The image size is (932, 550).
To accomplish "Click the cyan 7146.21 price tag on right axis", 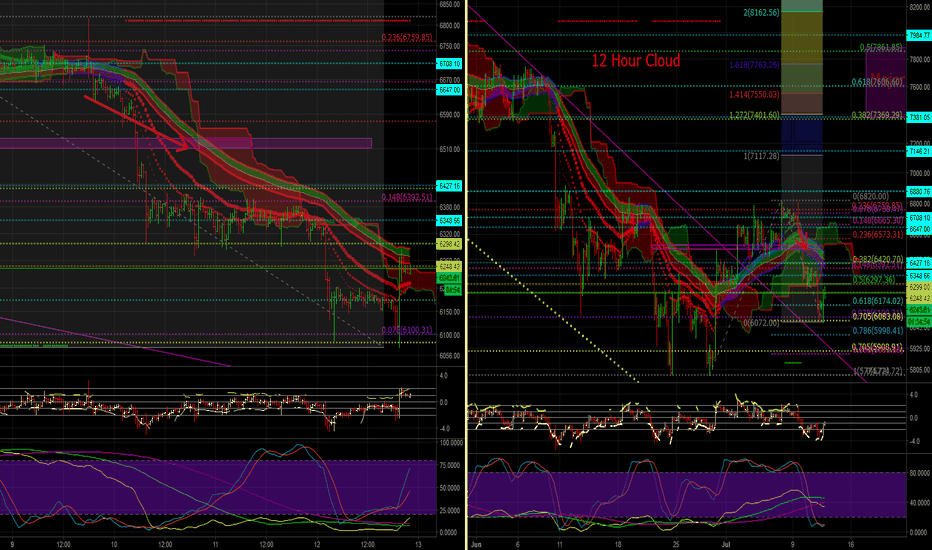I will pyautogui.click(x=919, y=152).
